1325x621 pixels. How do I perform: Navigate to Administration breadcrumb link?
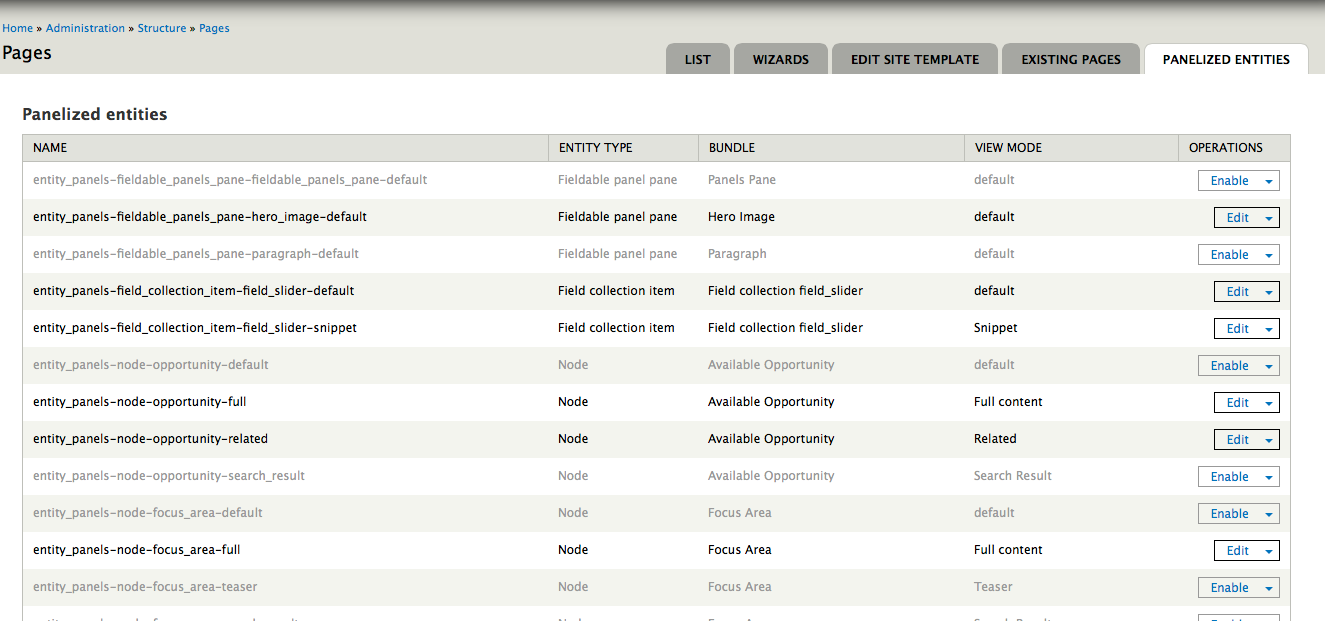(85, 28)
